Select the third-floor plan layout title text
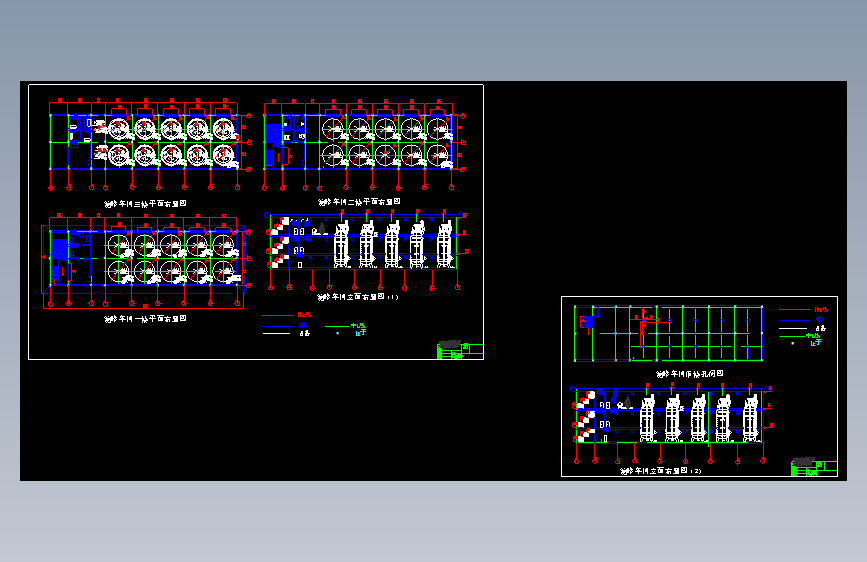 145,204
